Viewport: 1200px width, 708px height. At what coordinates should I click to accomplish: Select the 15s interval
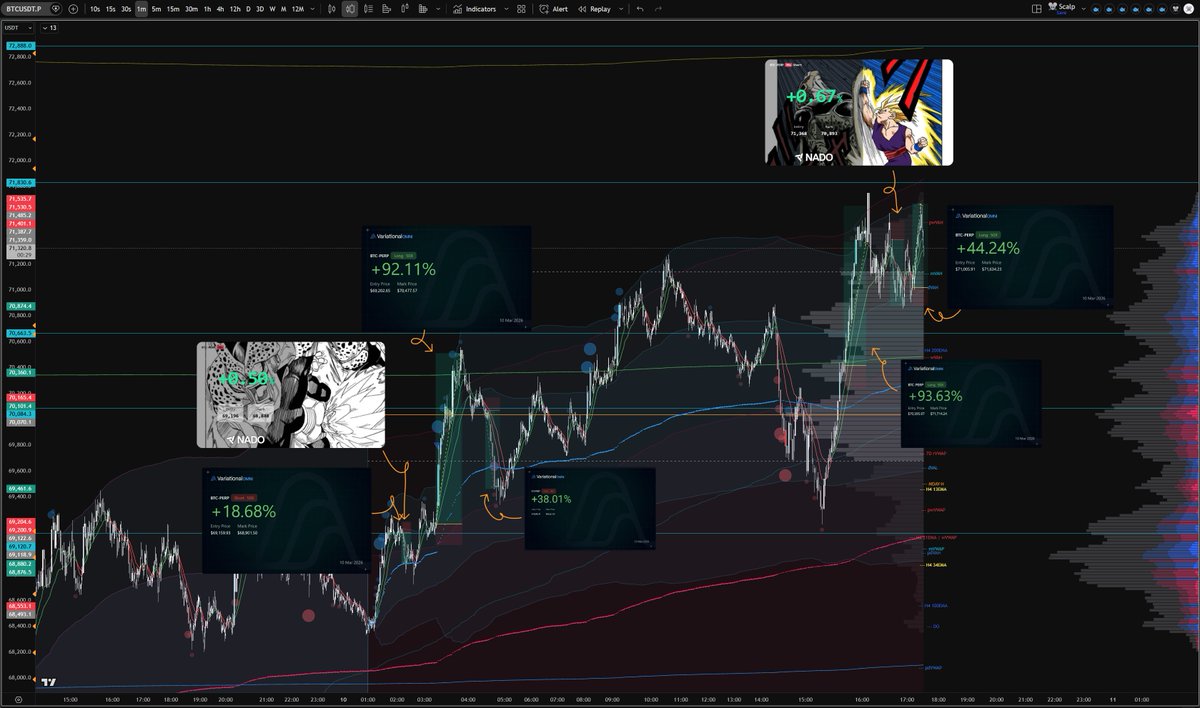[110, 9]
